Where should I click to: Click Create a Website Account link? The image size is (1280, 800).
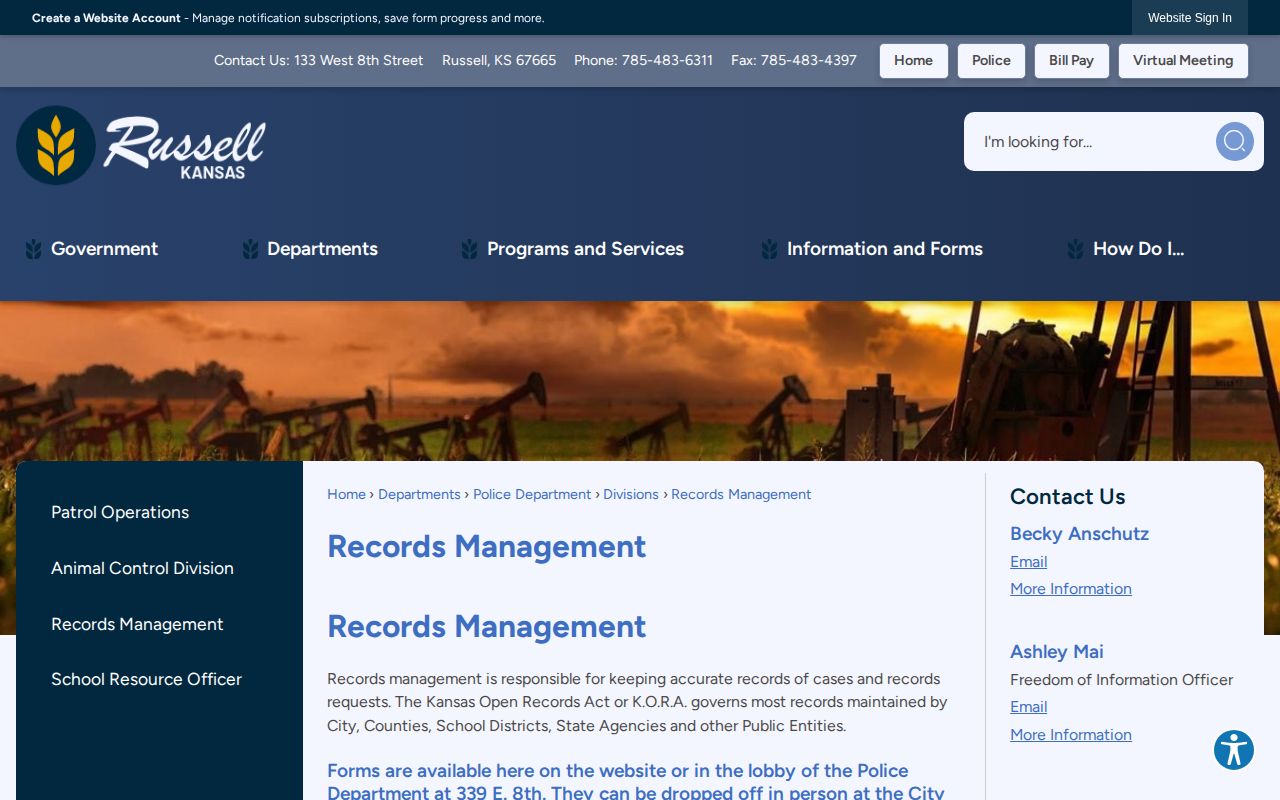[106, 18]
